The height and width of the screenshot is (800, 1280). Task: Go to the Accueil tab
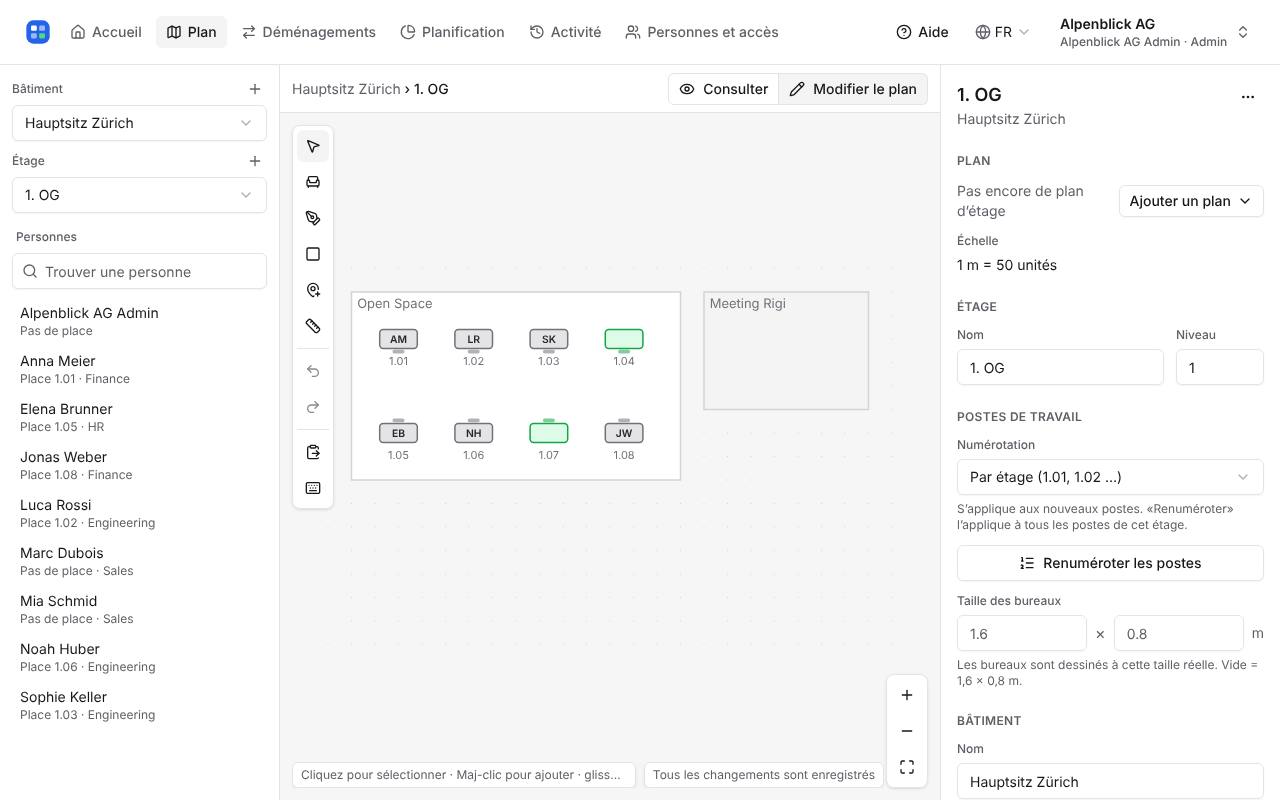click(x=106, y=32)
